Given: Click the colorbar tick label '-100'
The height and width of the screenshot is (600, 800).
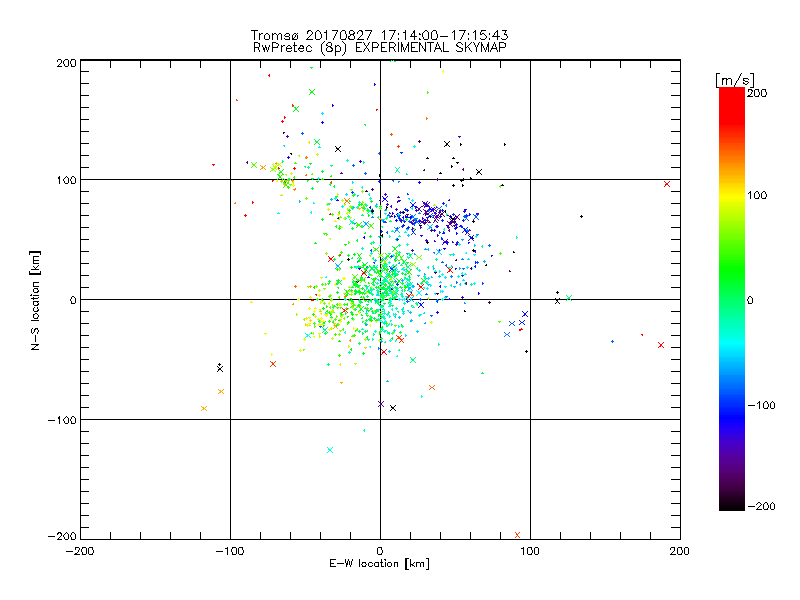Looking at the screenshot, I should point(761,405).
